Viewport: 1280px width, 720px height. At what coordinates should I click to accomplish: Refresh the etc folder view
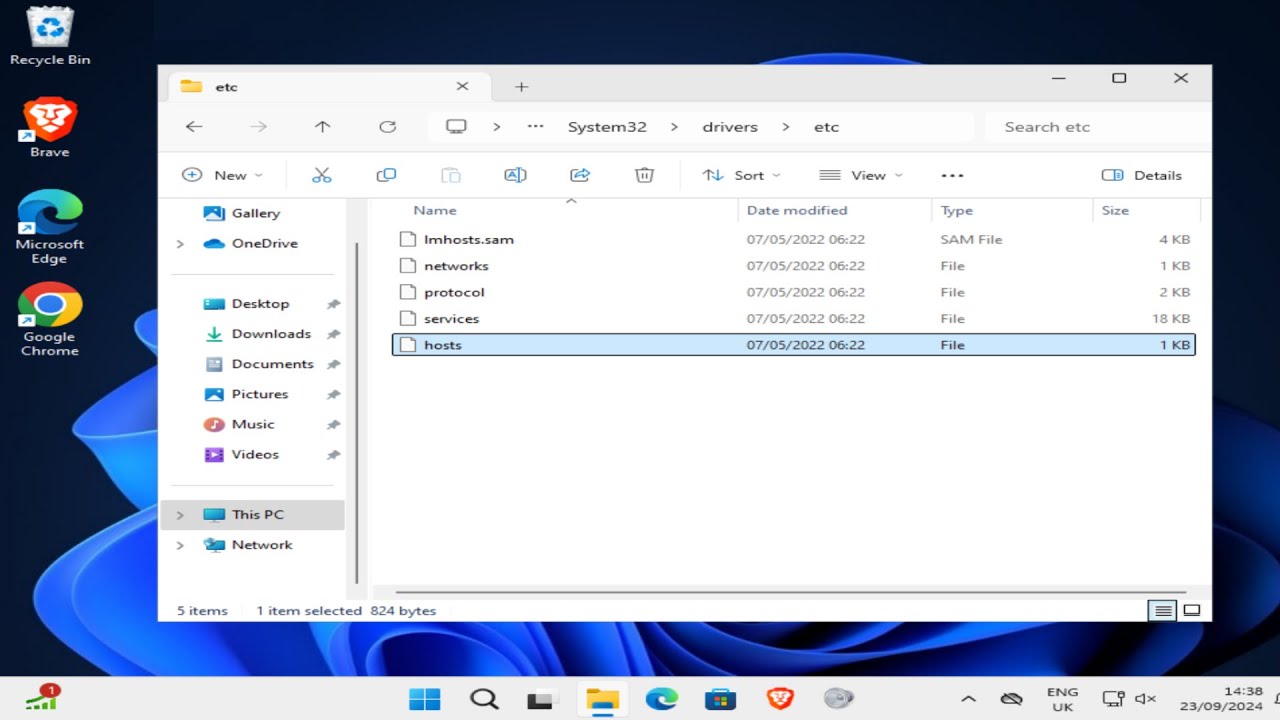[387, 127]
